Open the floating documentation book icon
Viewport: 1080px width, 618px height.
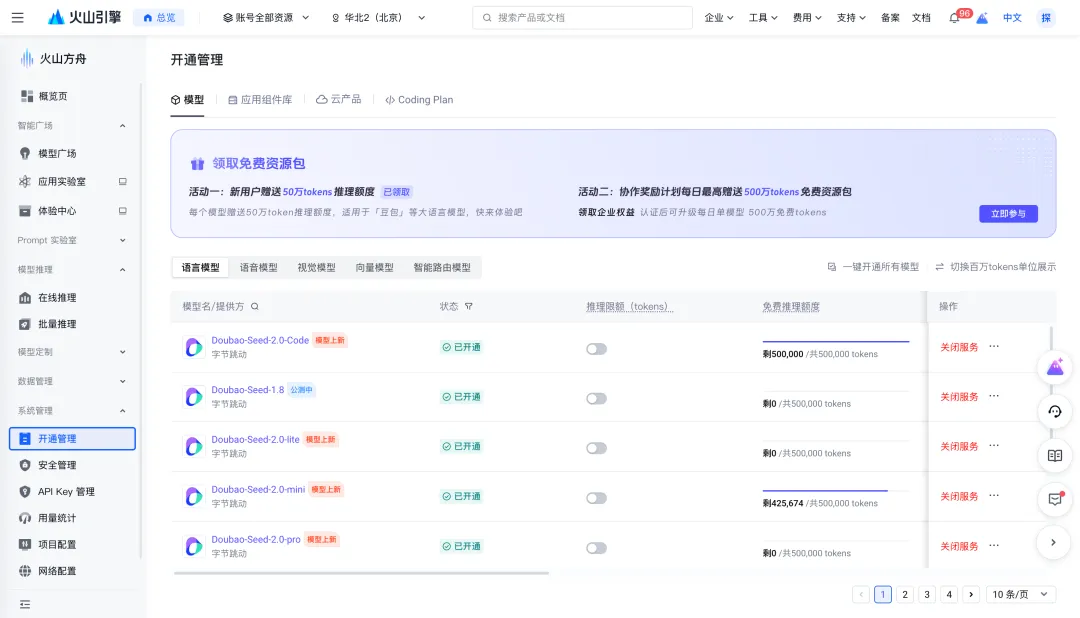(1055, 455)
